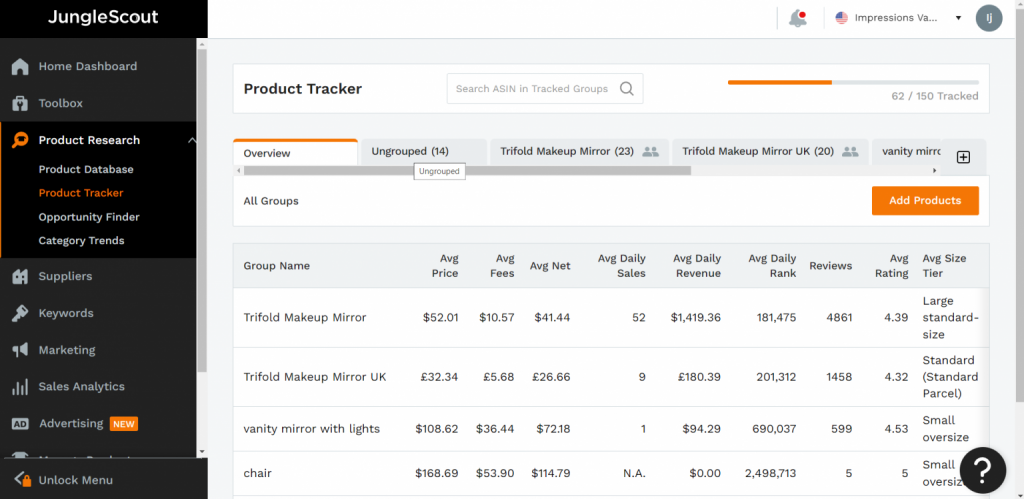Click the Marketing megaphone icon
This screenshot has width=1024, height=499.
(x=20, y=350)
